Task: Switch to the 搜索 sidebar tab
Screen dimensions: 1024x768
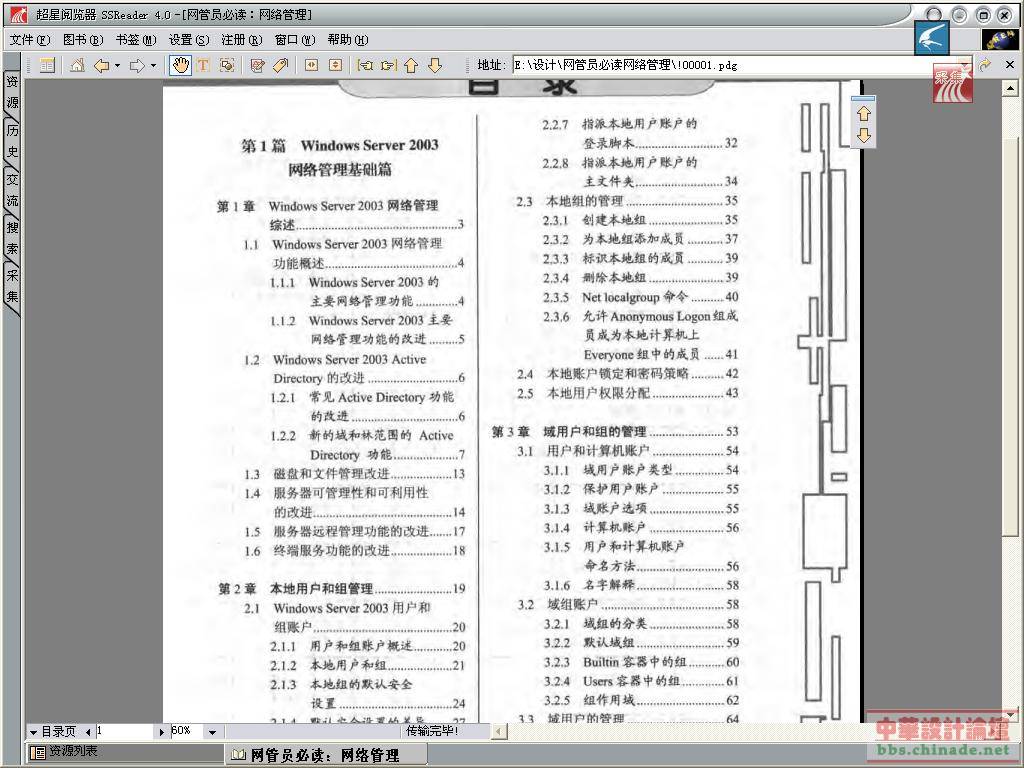Action: [12, 238]
